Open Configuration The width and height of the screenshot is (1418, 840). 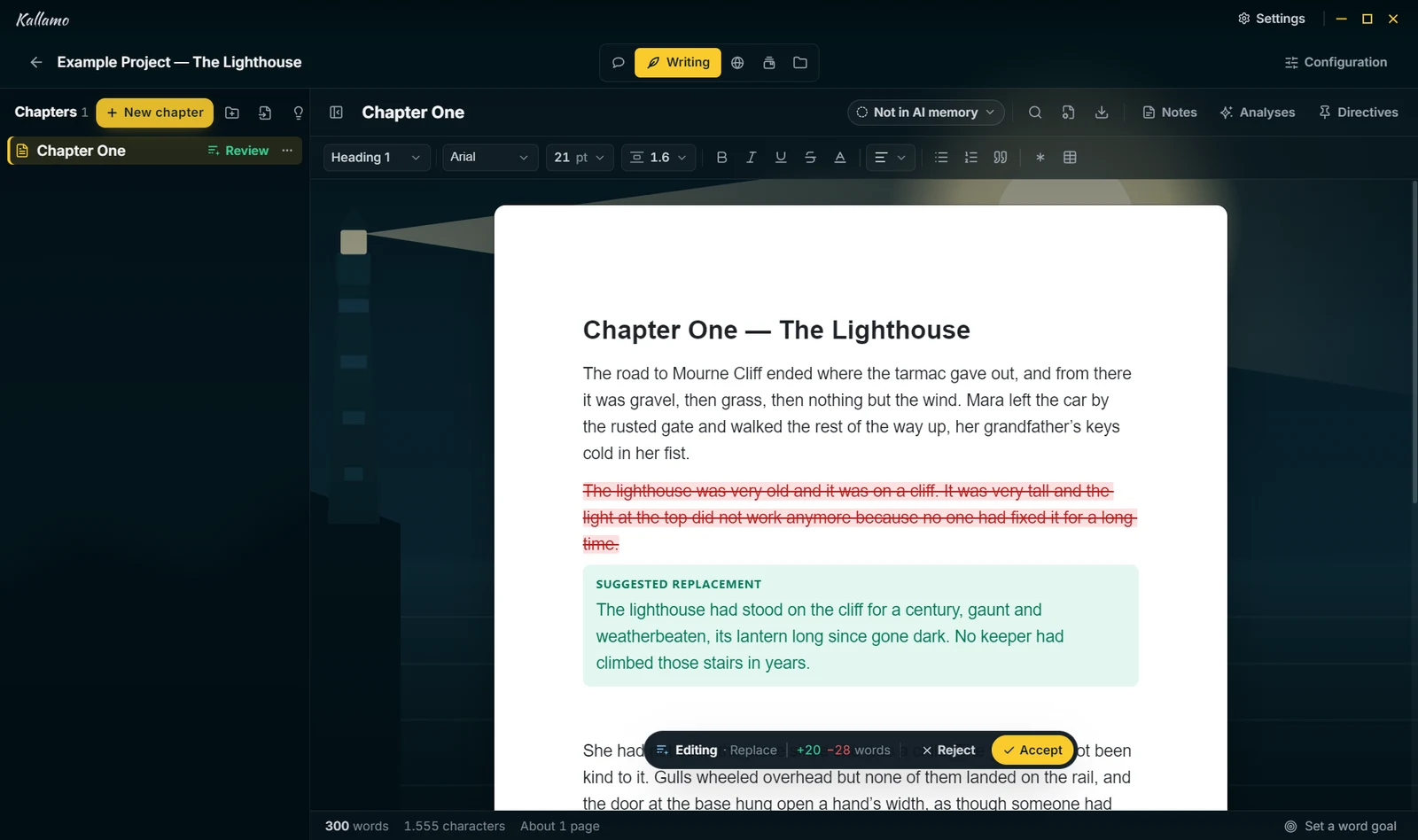click(x=1336, y=62)
